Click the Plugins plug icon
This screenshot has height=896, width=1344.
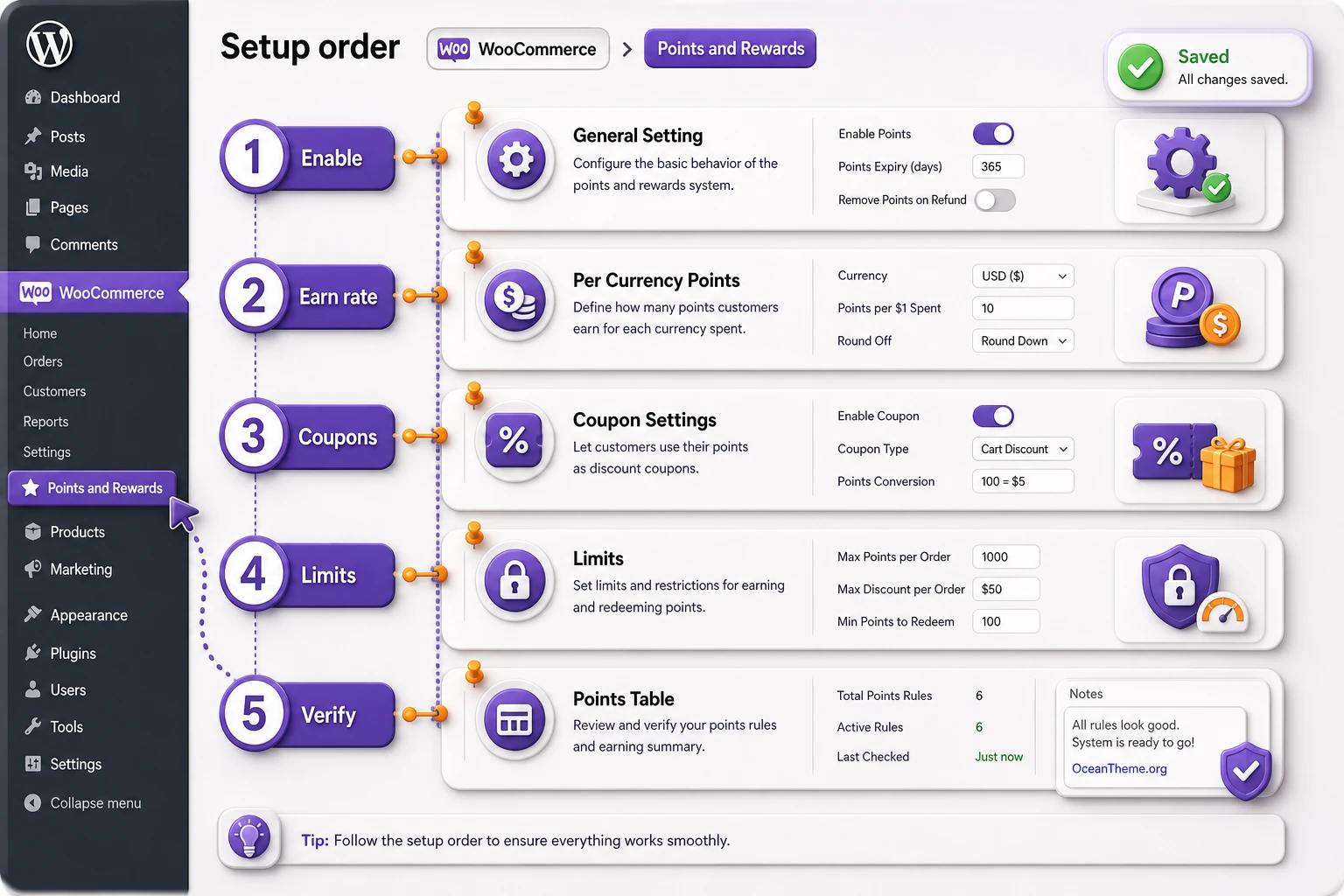(x=33, y=653)
